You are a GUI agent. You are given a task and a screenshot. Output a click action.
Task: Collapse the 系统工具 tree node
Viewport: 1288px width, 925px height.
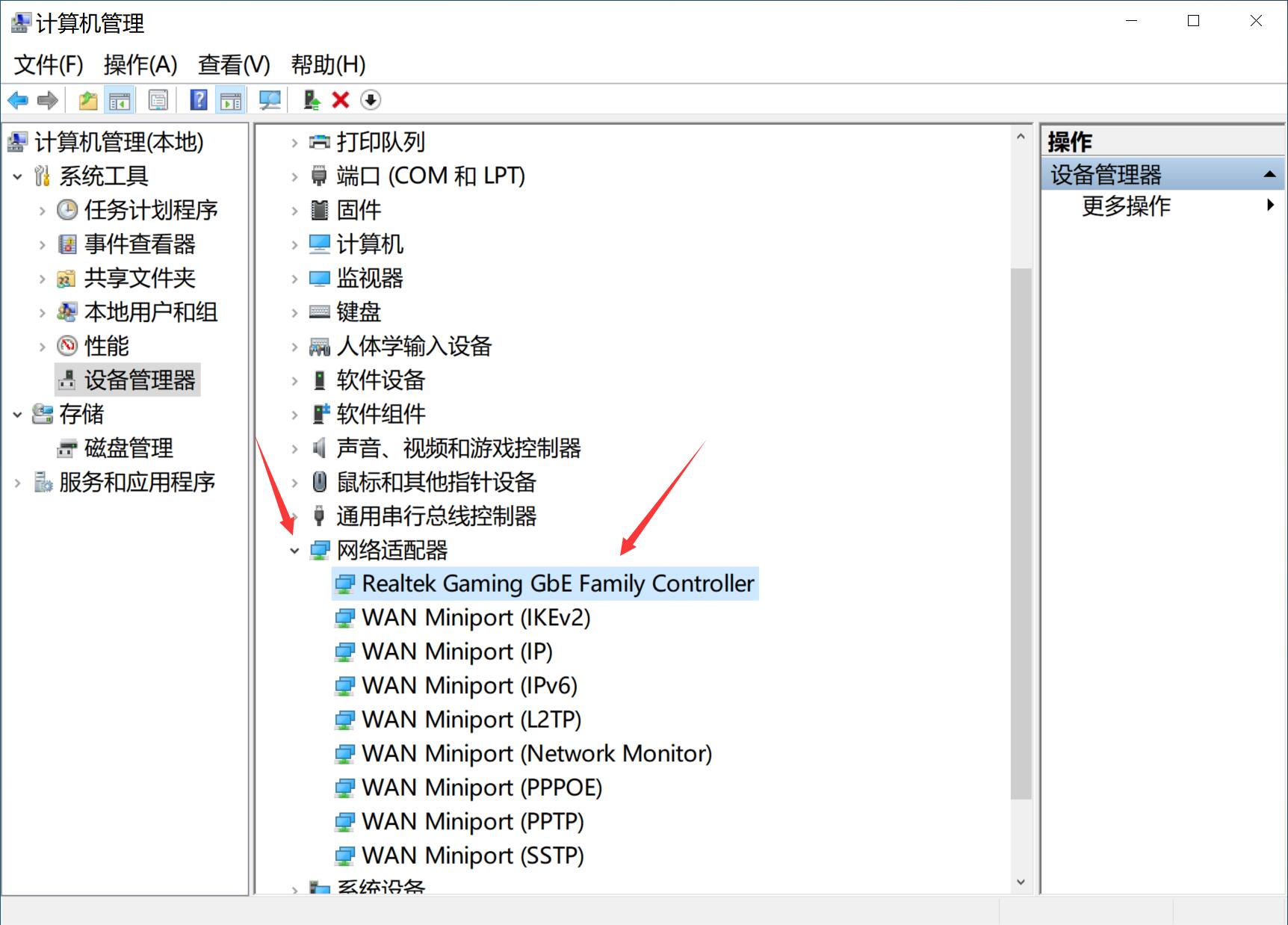17,176
